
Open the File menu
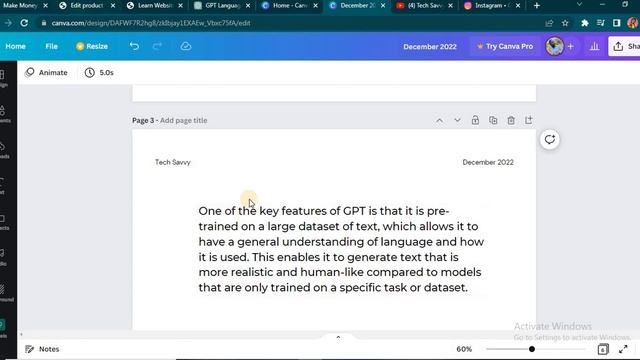coord(51,47)
